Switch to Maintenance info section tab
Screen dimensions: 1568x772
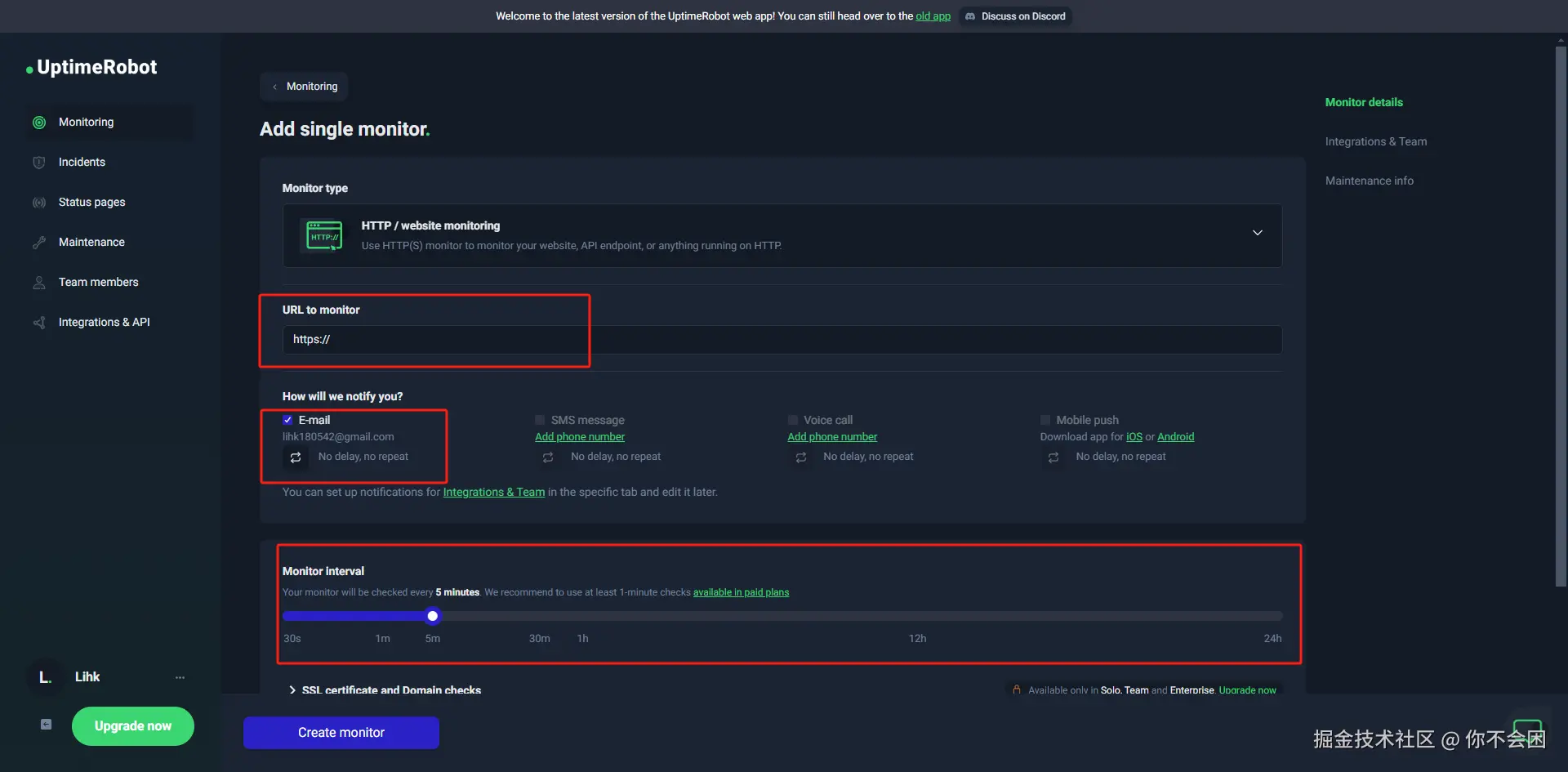pos(1370,181)
